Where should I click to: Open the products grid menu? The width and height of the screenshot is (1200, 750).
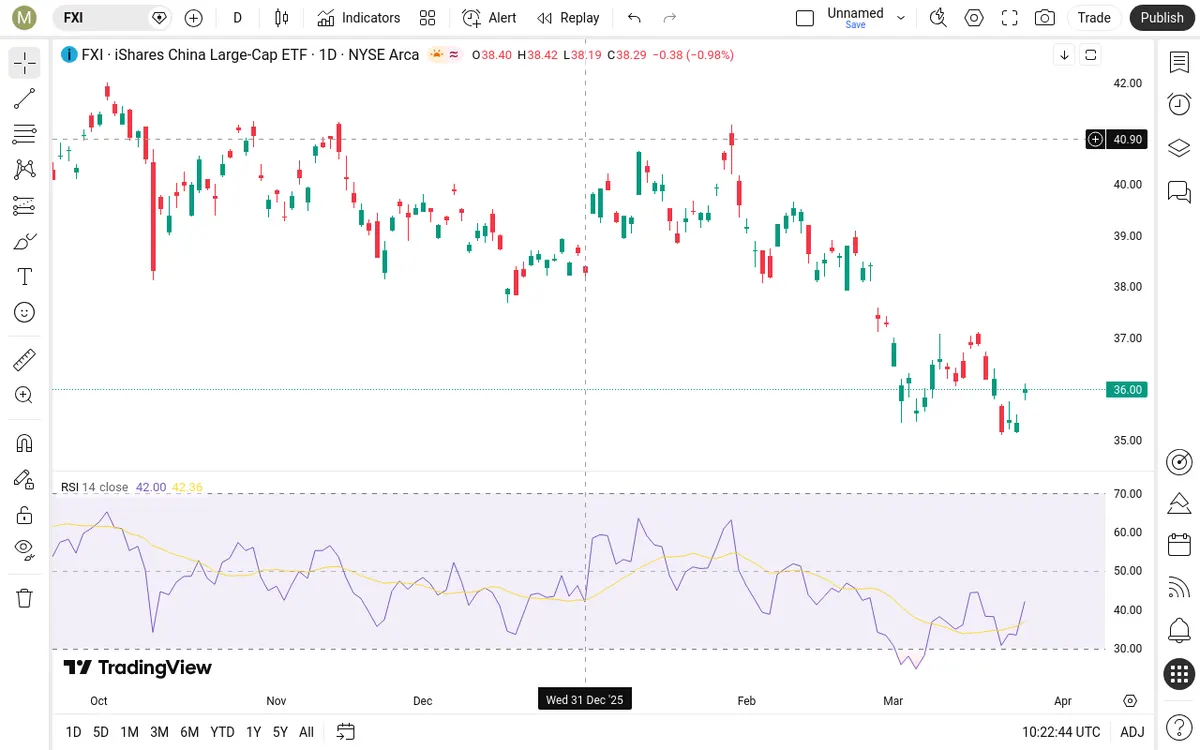[1179, 674]
